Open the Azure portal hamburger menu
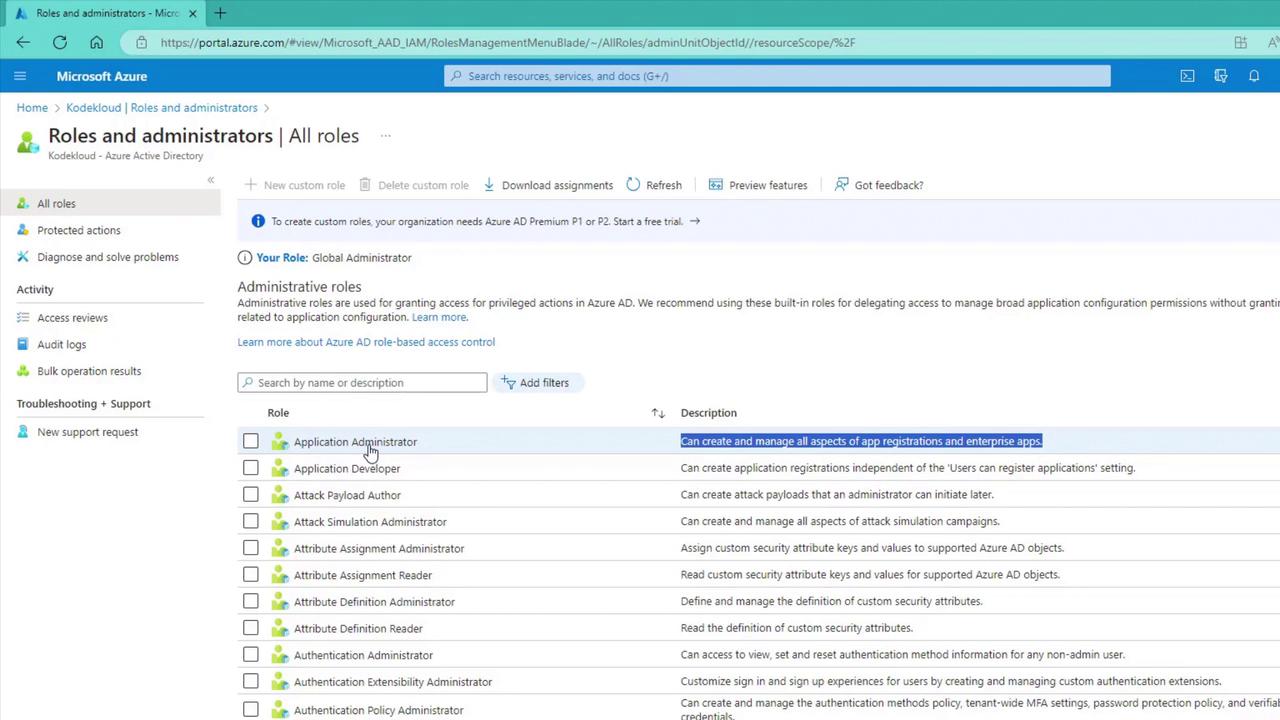This screenshot has width=1280, height=720. point(20,76)
